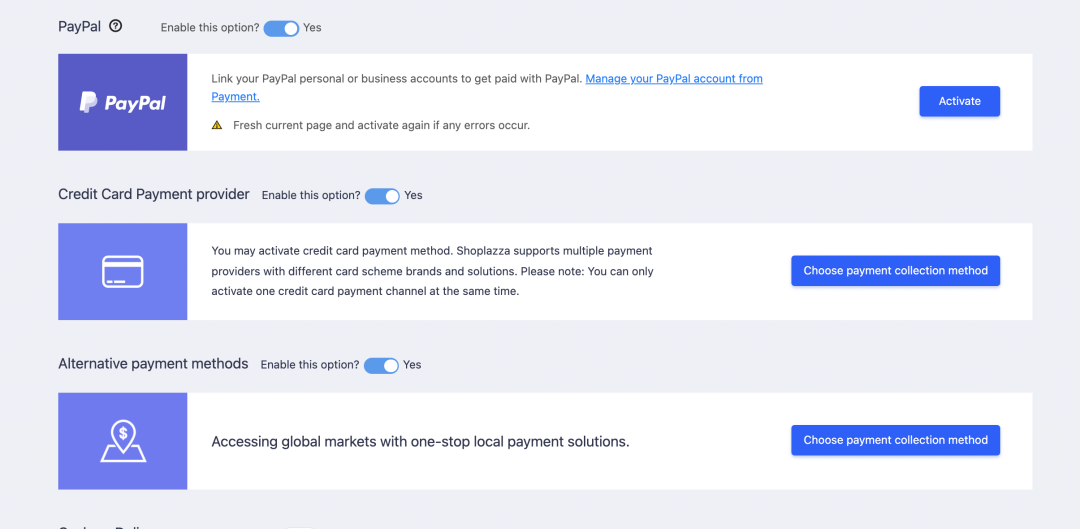Image resolution: width=1080 pixels, height=529 pixels.
Task: Open the PayPal help question mark icon
Action: (x=116, y=26)
